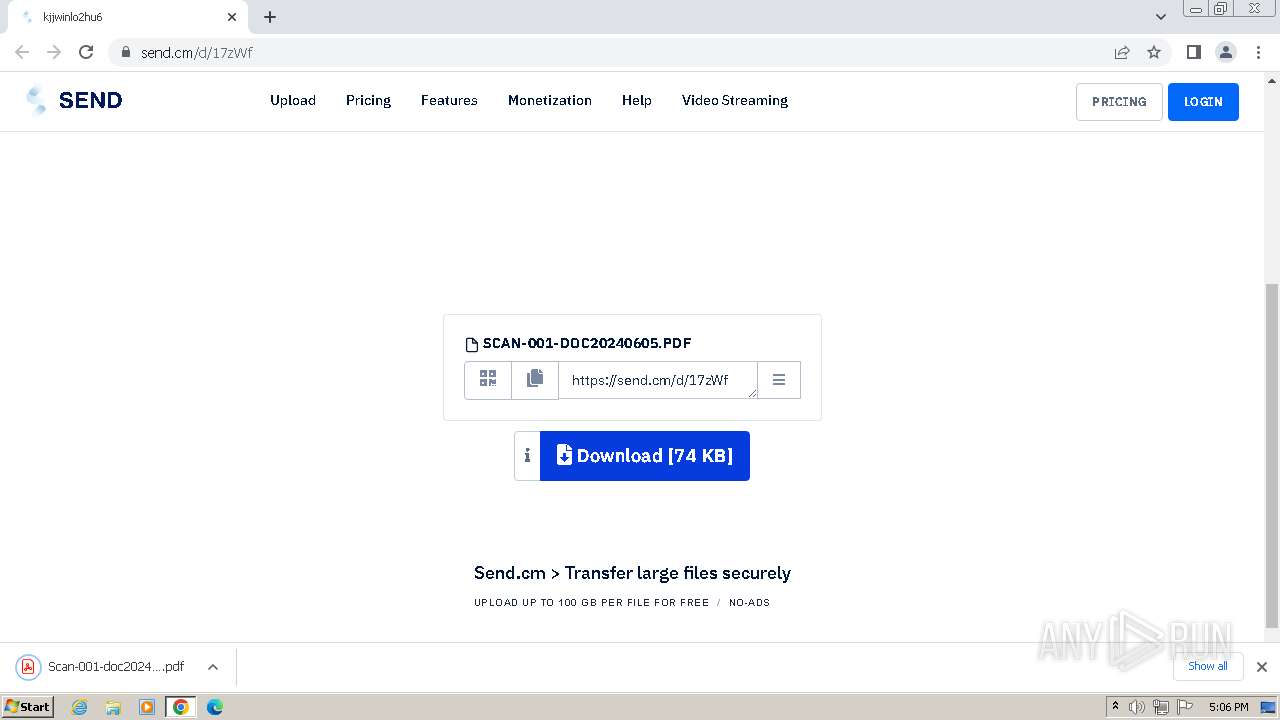This screenshot has width=1280, height=720.
Task: Click the browser forward arrow
Action: tap(54, 52)
